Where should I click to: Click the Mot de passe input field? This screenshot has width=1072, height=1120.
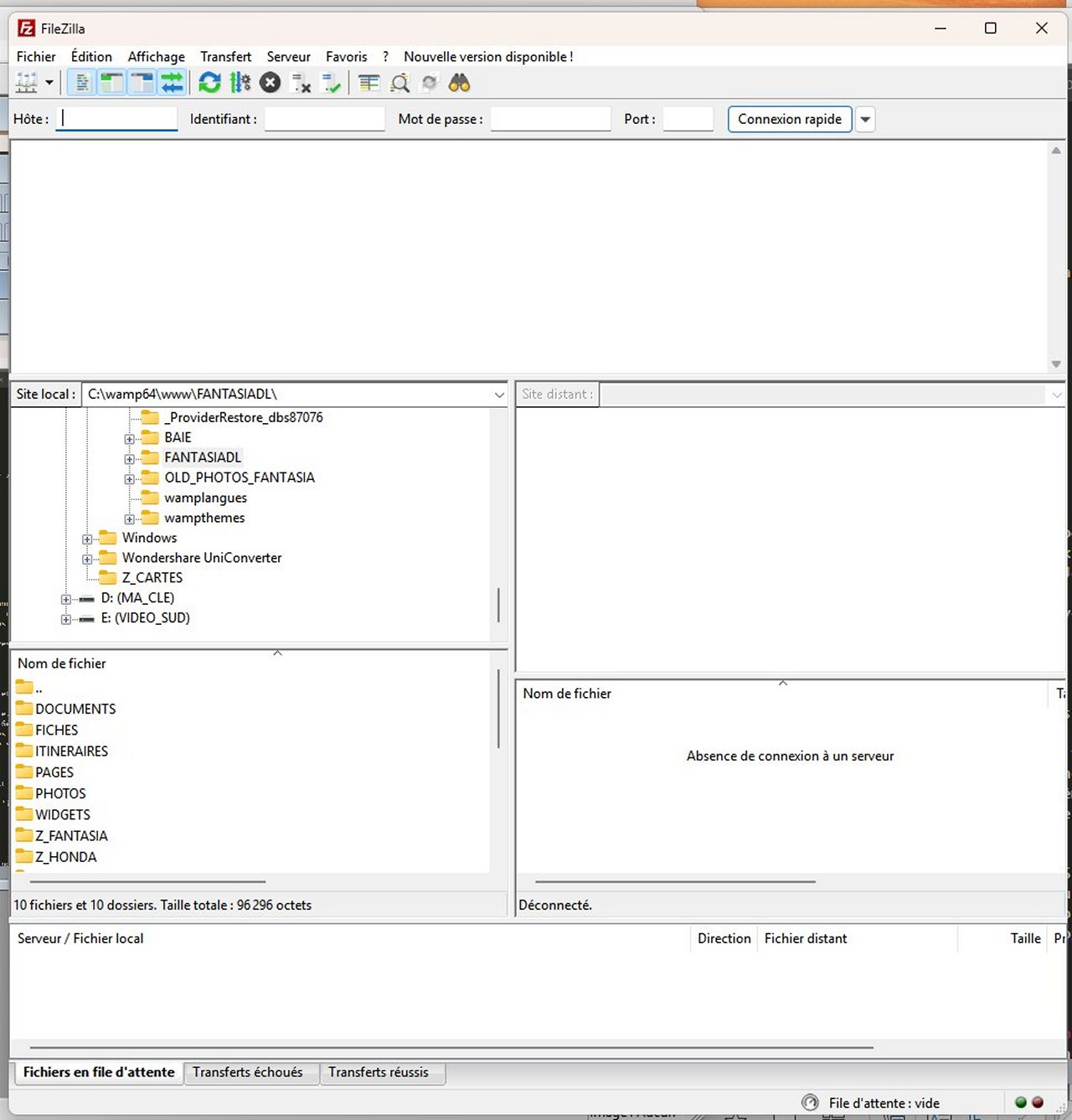(550, 120)
